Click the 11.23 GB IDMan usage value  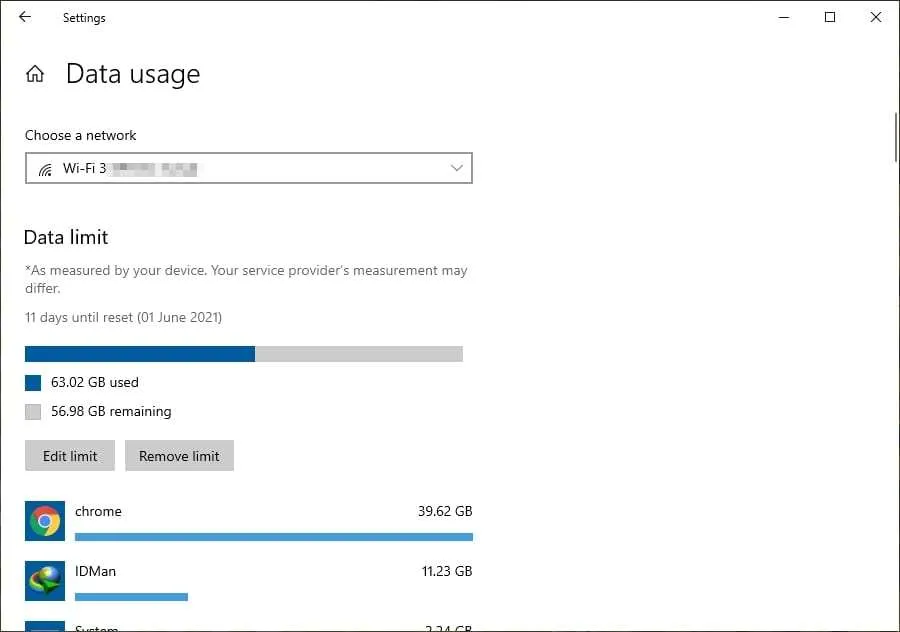(447, 571)
